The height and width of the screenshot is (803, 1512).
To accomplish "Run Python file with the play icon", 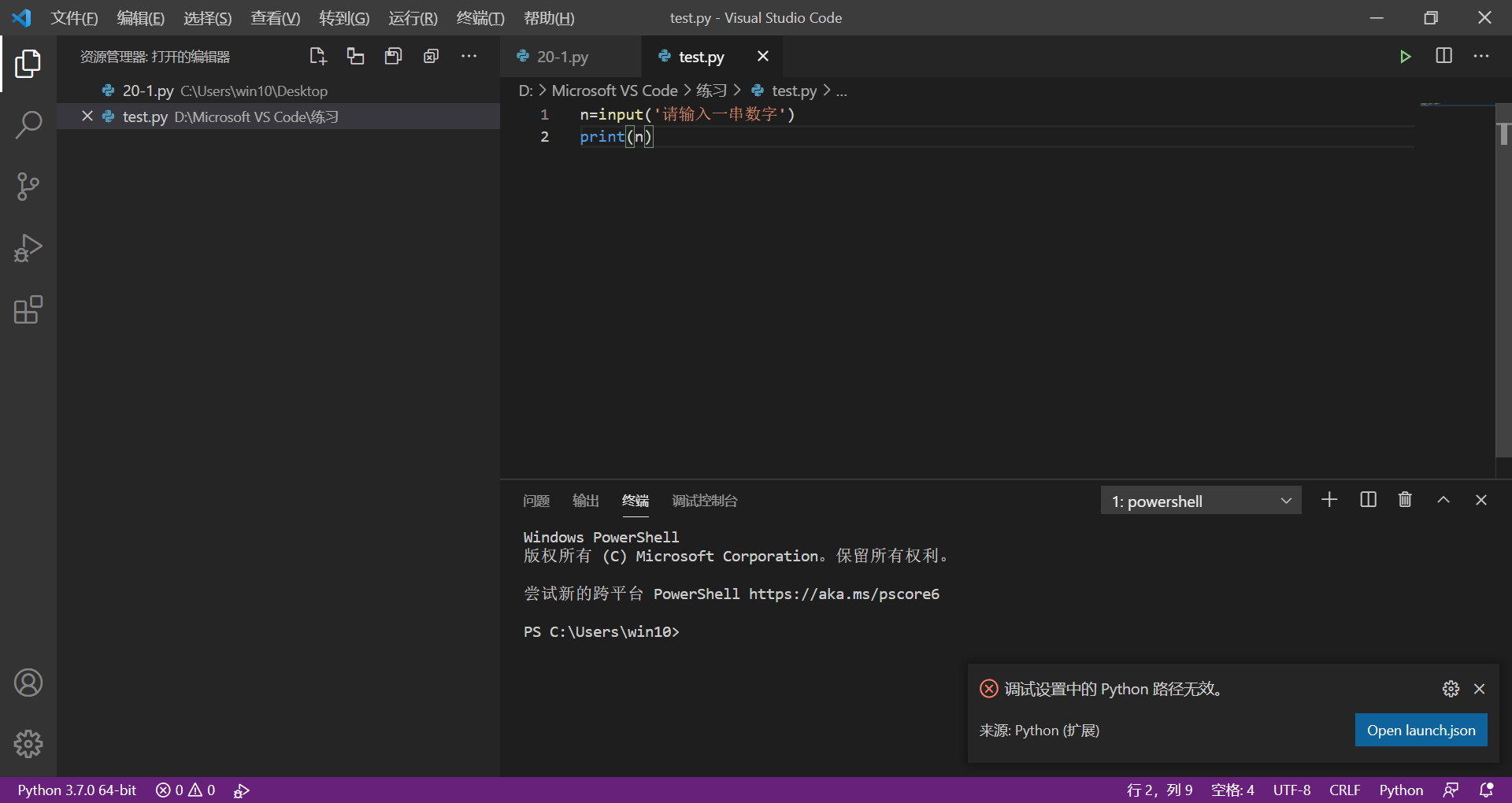I will [1405, 56].
